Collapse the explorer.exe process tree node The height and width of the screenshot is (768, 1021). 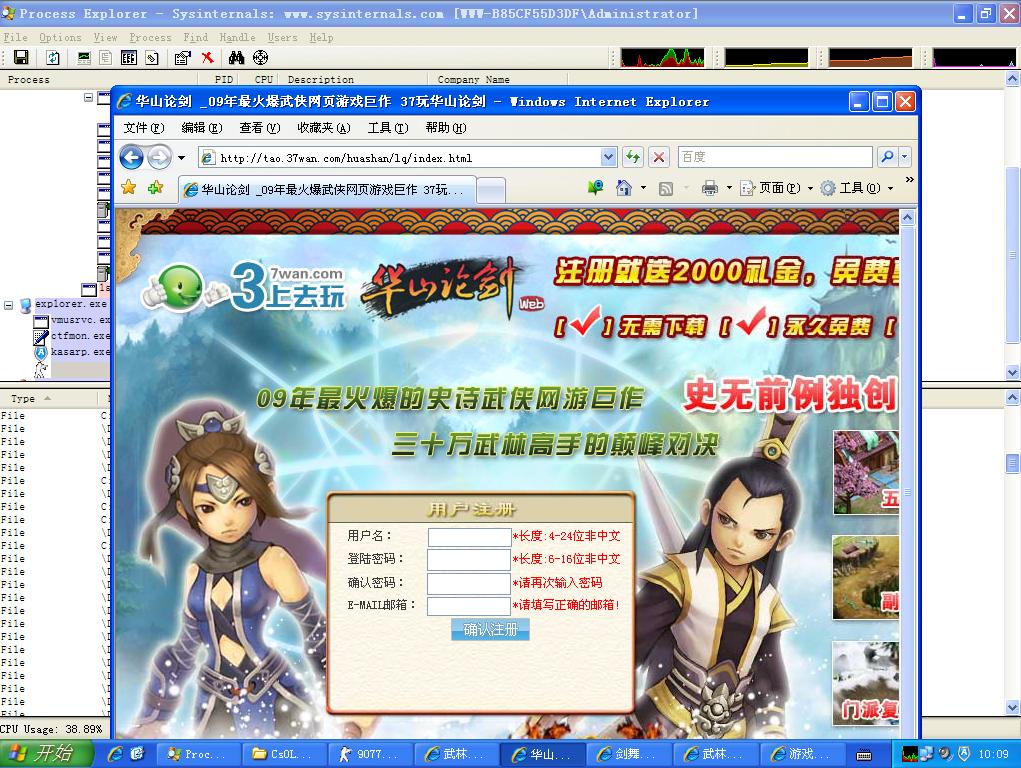pyautogui.click(x=8, y=304)
